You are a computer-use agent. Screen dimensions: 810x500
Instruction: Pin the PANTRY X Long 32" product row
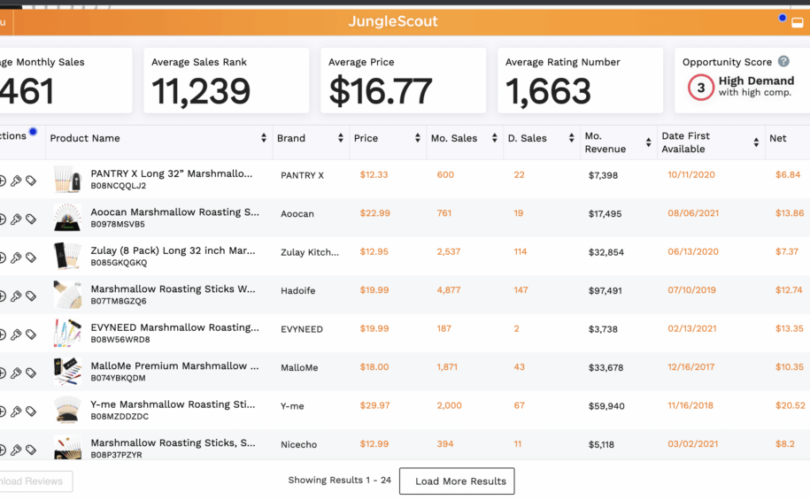[16, 180]
